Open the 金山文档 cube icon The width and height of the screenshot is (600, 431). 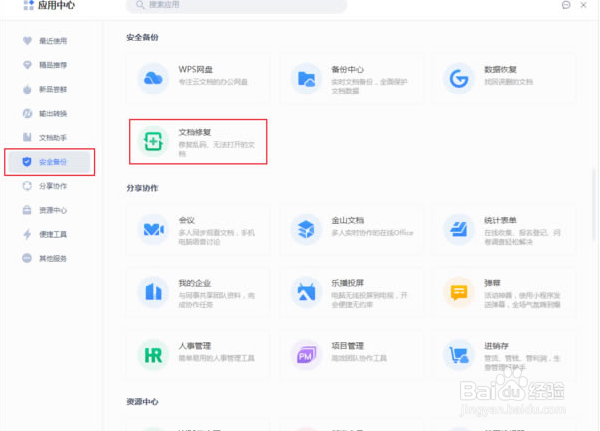click(306, 230)
